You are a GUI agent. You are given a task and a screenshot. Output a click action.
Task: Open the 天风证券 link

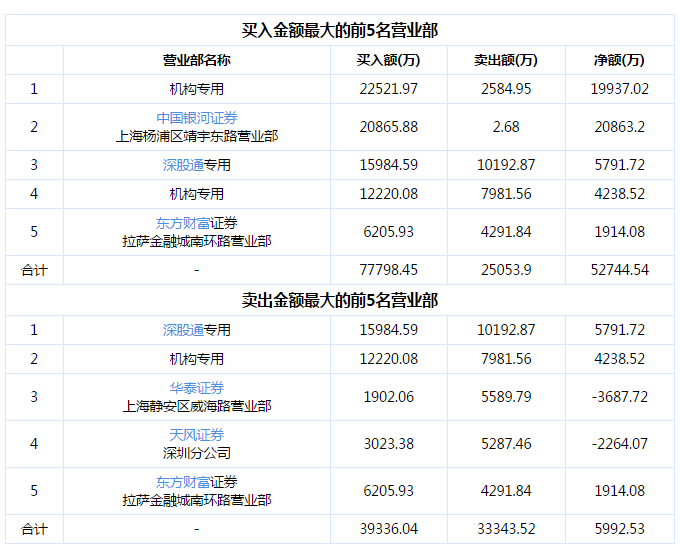pos(197,435)
